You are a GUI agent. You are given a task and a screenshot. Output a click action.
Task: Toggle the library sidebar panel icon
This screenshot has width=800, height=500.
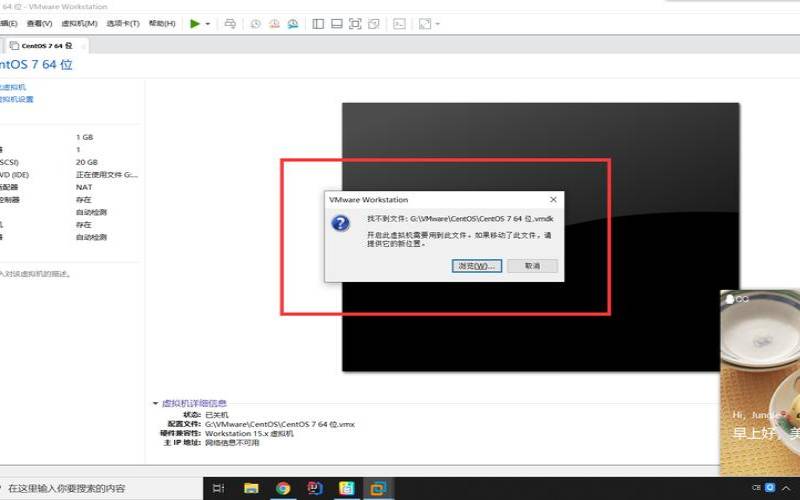point(318,23)
